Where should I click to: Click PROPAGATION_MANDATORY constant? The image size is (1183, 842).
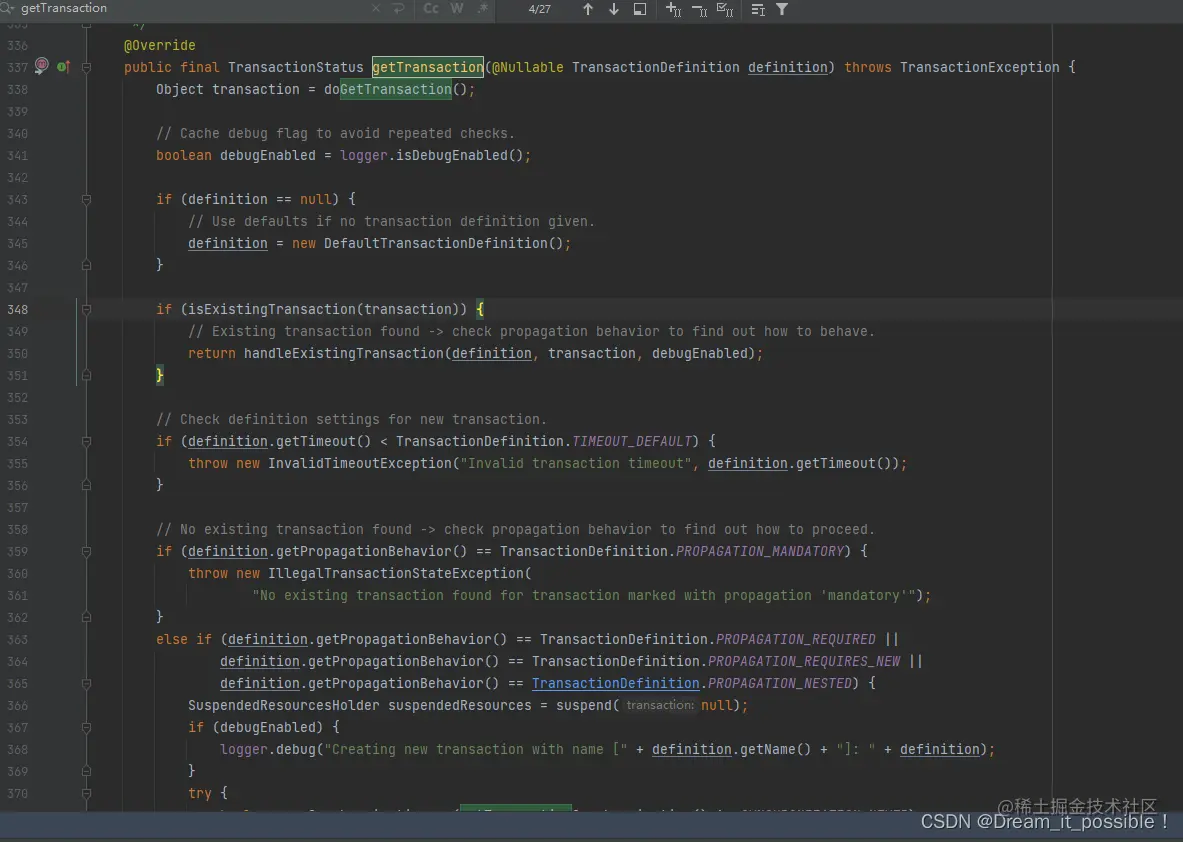click(x=760, y=552)
